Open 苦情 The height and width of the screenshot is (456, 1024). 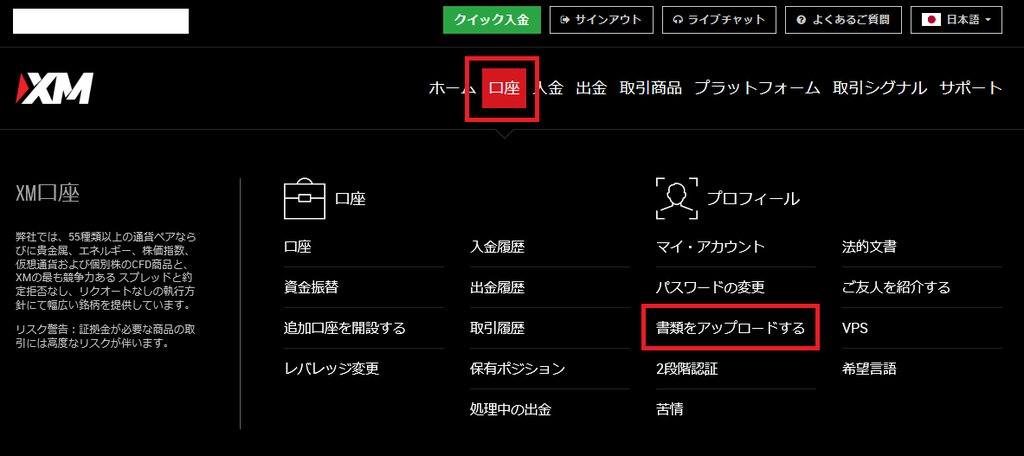click(x=669, y=410)
